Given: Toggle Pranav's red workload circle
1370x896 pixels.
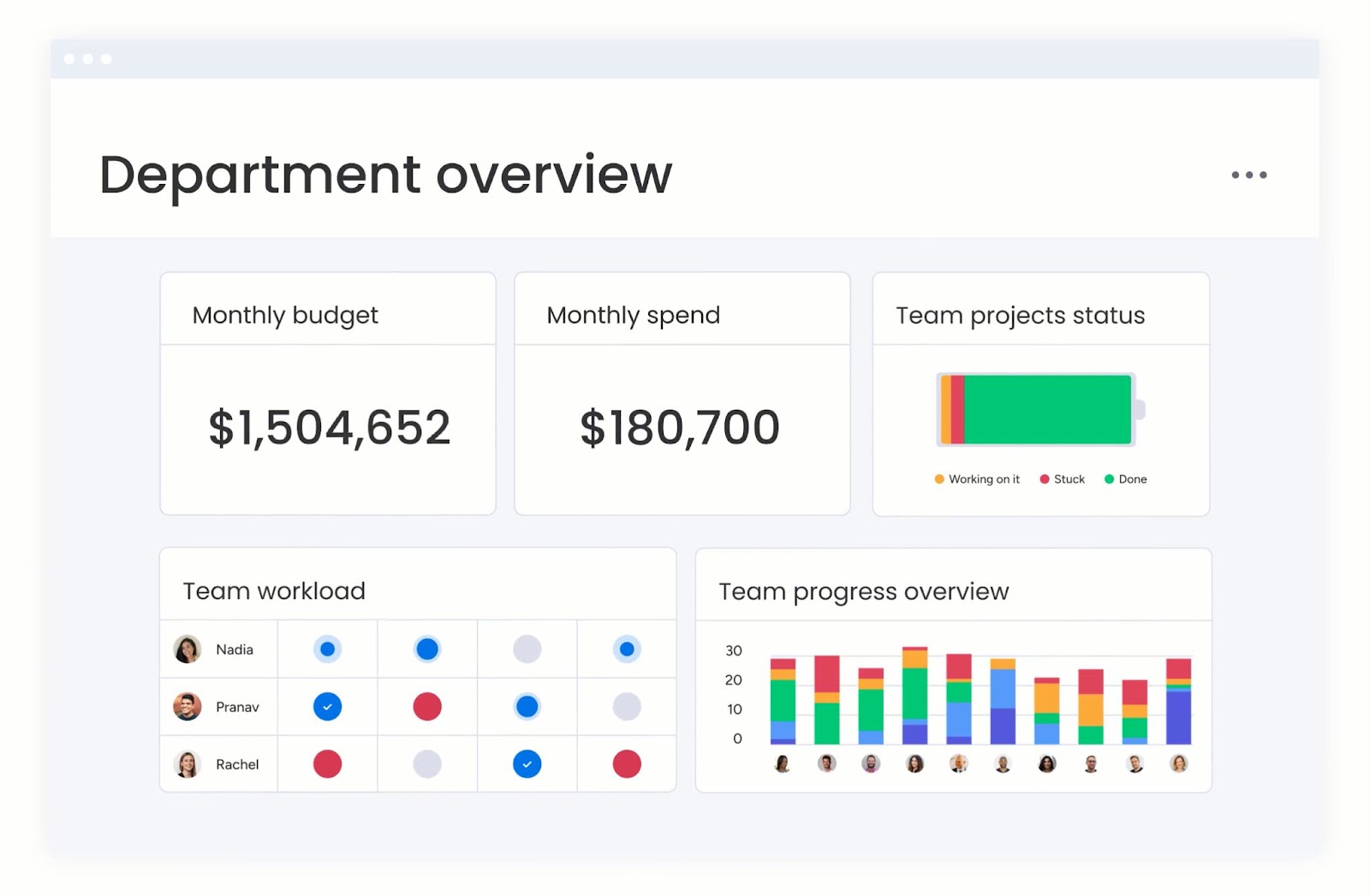Looking at the screenshot, I should (x=427, y=707).
